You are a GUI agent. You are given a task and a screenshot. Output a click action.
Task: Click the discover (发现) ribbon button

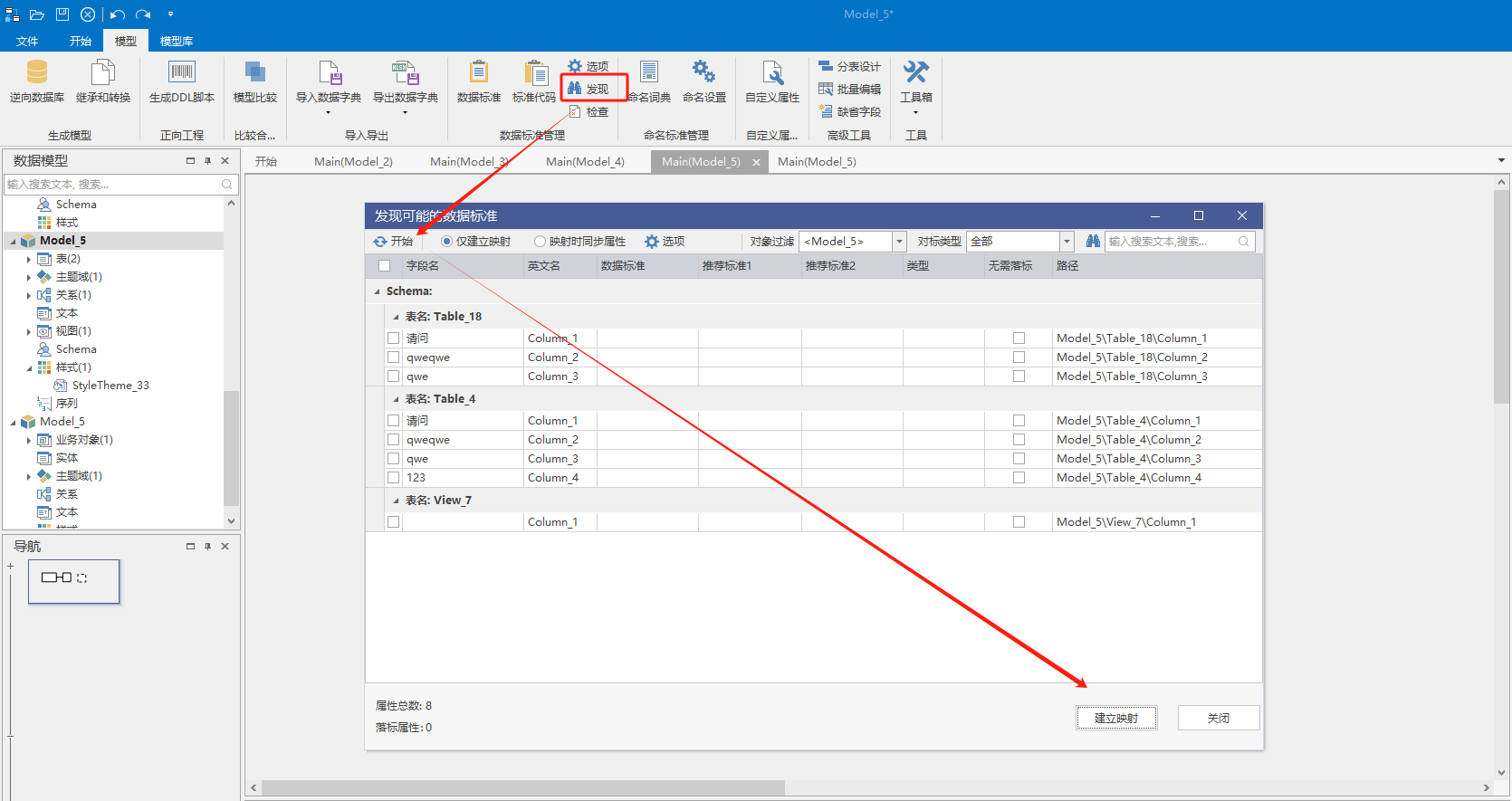tap(589, 89)
